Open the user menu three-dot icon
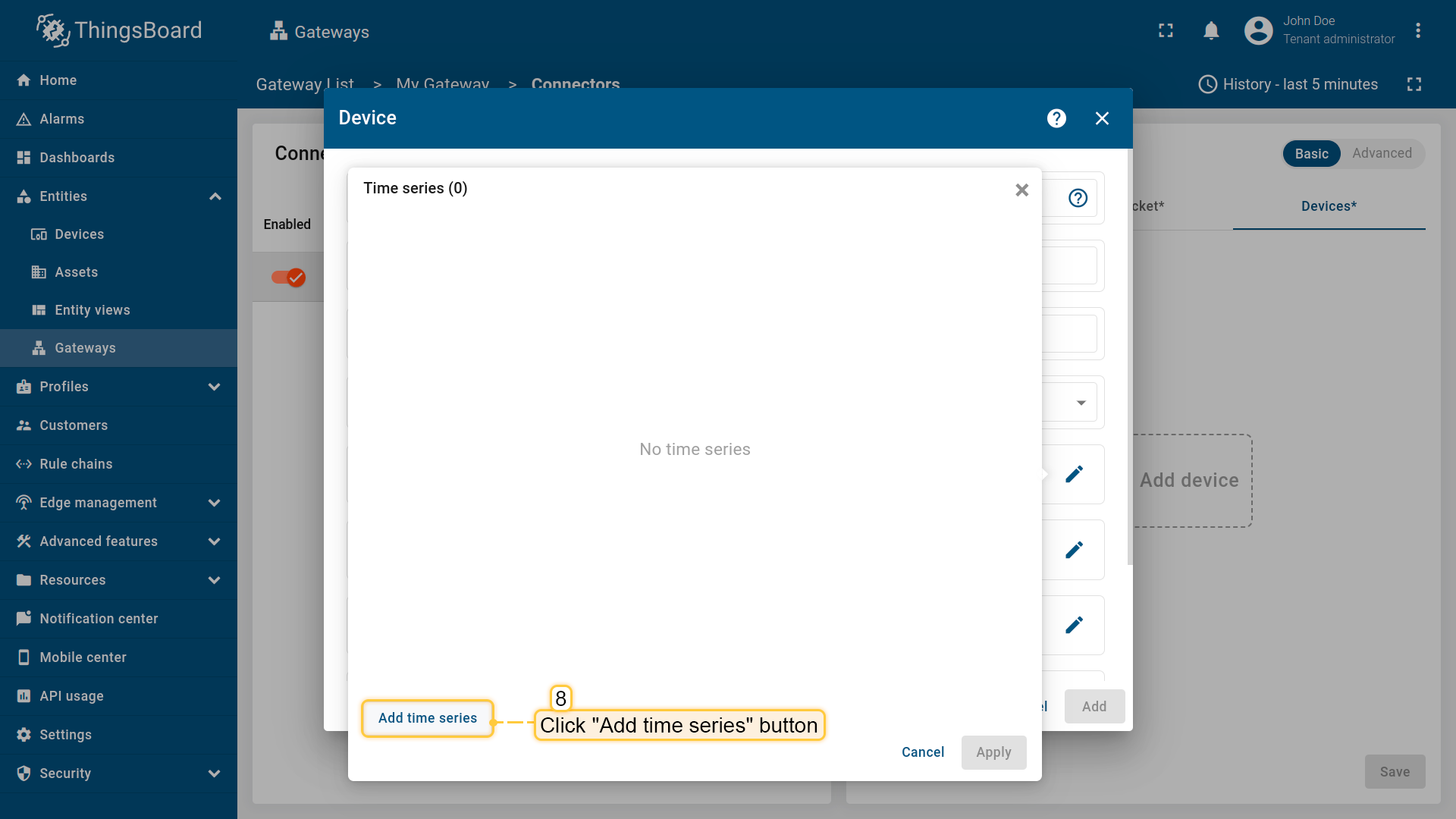Viewport: 1456px width, 819px height. click(x=1417, y=31)
